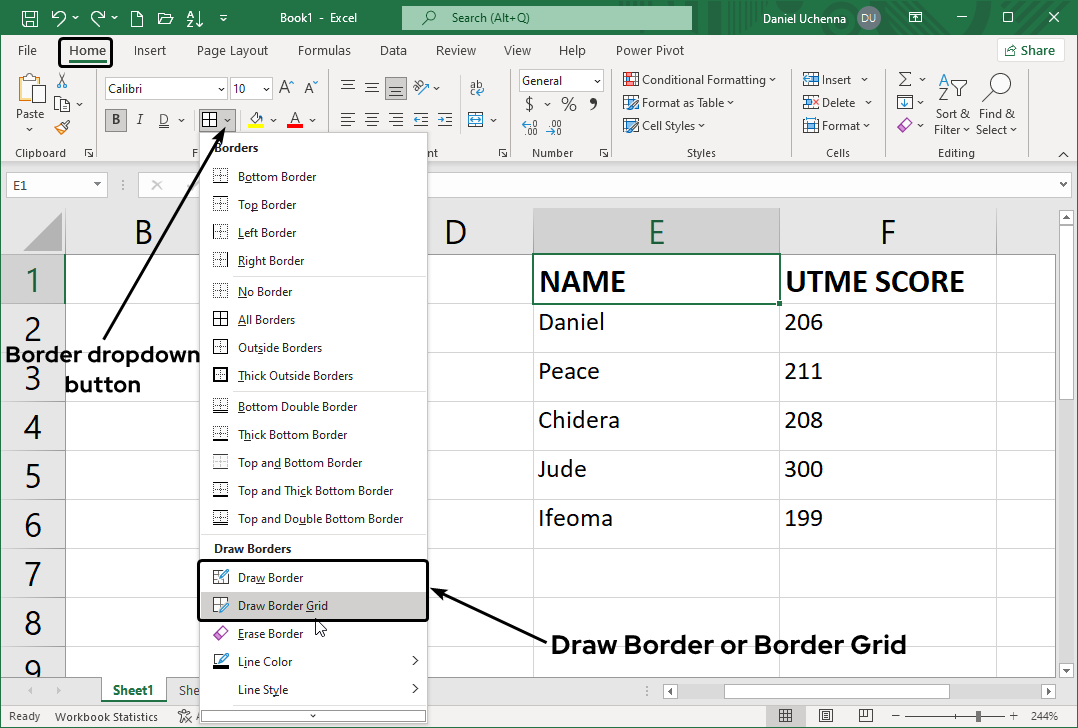Switch to the Formulas ribbon tab

point(324,50)
